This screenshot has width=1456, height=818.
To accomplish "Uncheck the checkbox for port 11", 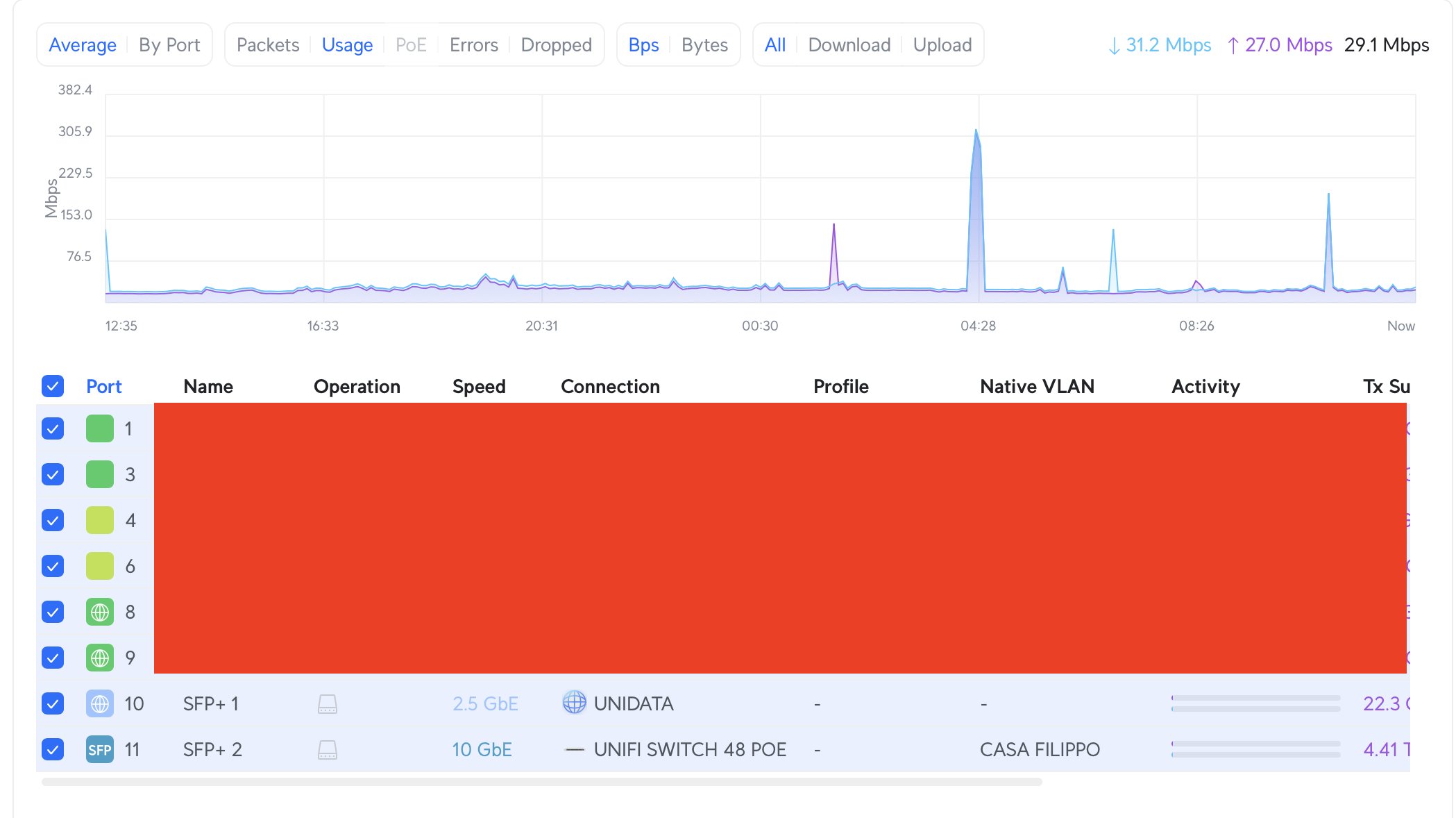I will 53,749.
